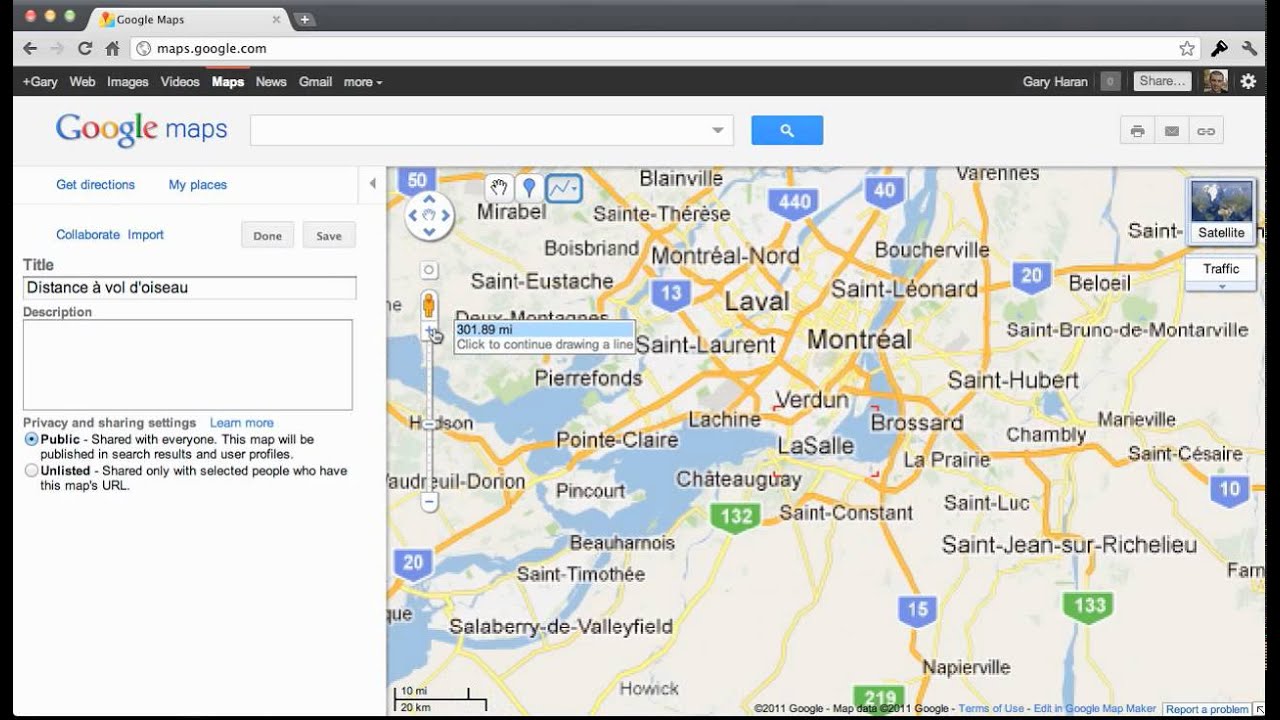Close the Google Maps tab
This screenshot has width=1280, height=720.
277,19
